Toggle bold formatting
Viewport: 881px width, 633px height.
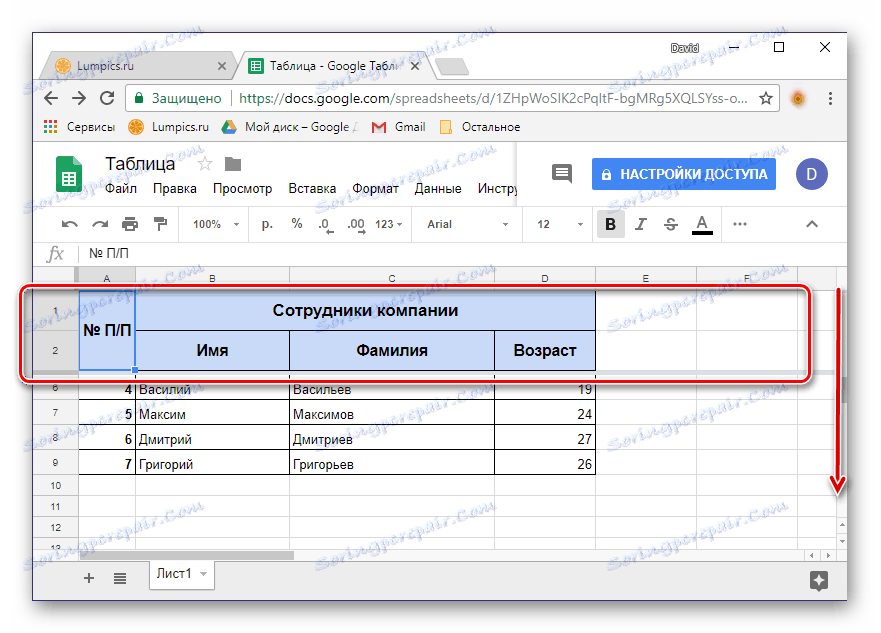610,224
